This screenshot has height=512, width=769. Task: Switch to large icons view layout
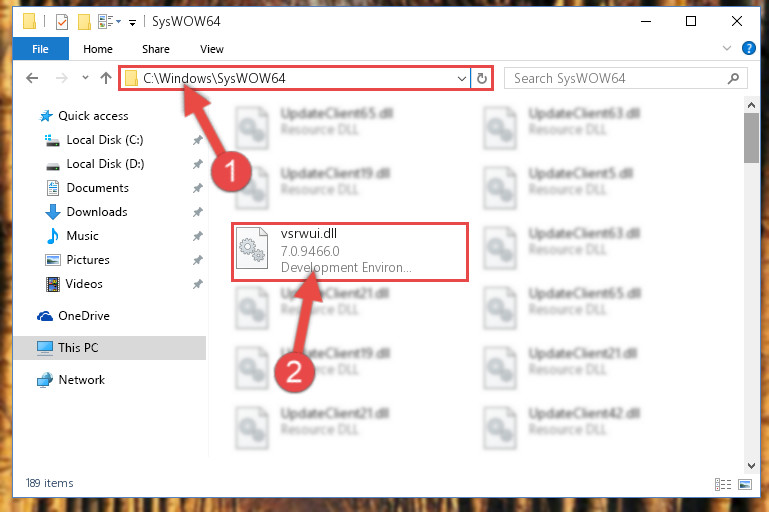click(x=745, y=485)
